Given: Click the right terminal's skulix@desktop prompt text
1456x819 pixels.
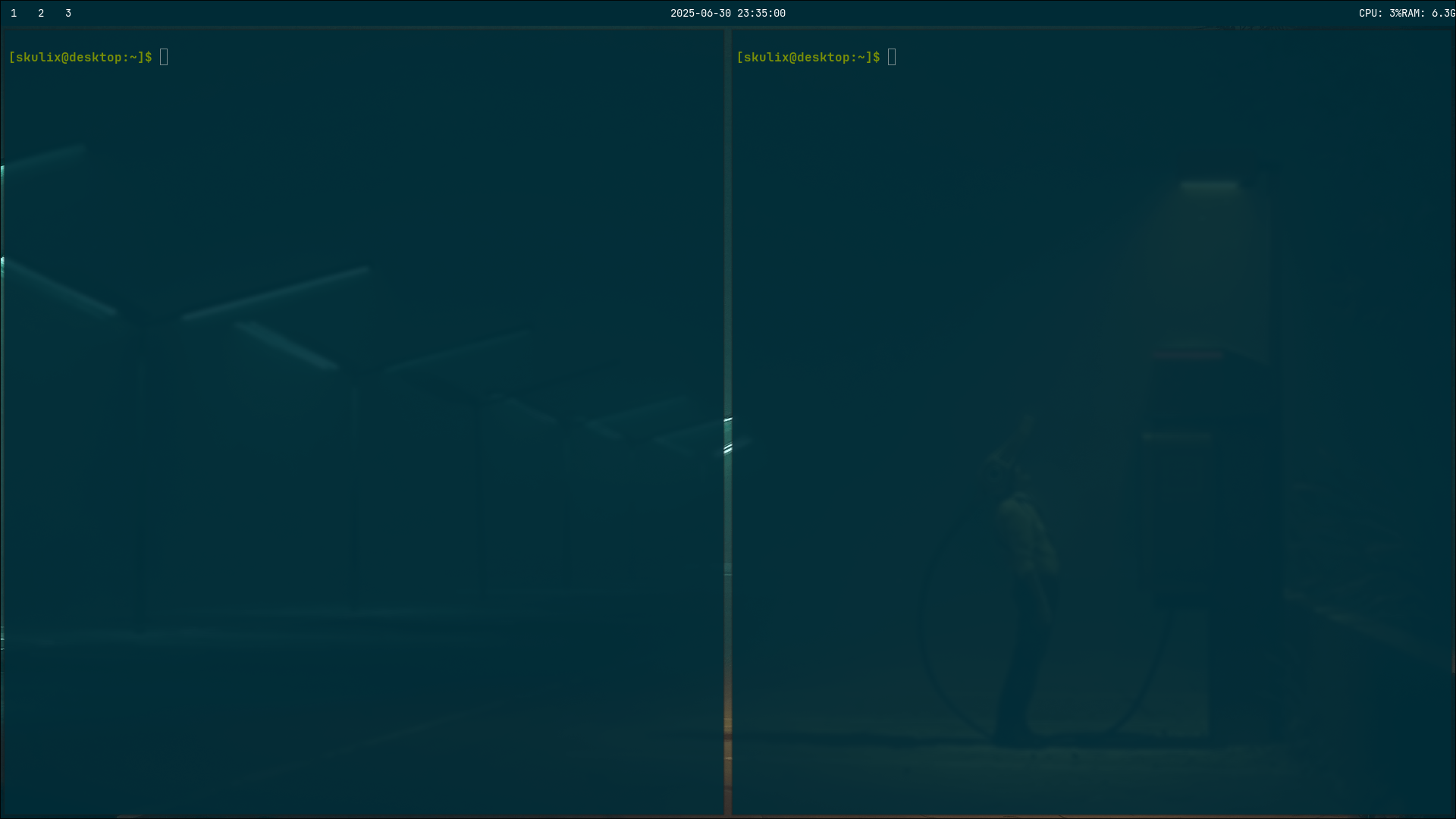Looking at the screenshot, I should pyautogui.click(x=808, y=57).
